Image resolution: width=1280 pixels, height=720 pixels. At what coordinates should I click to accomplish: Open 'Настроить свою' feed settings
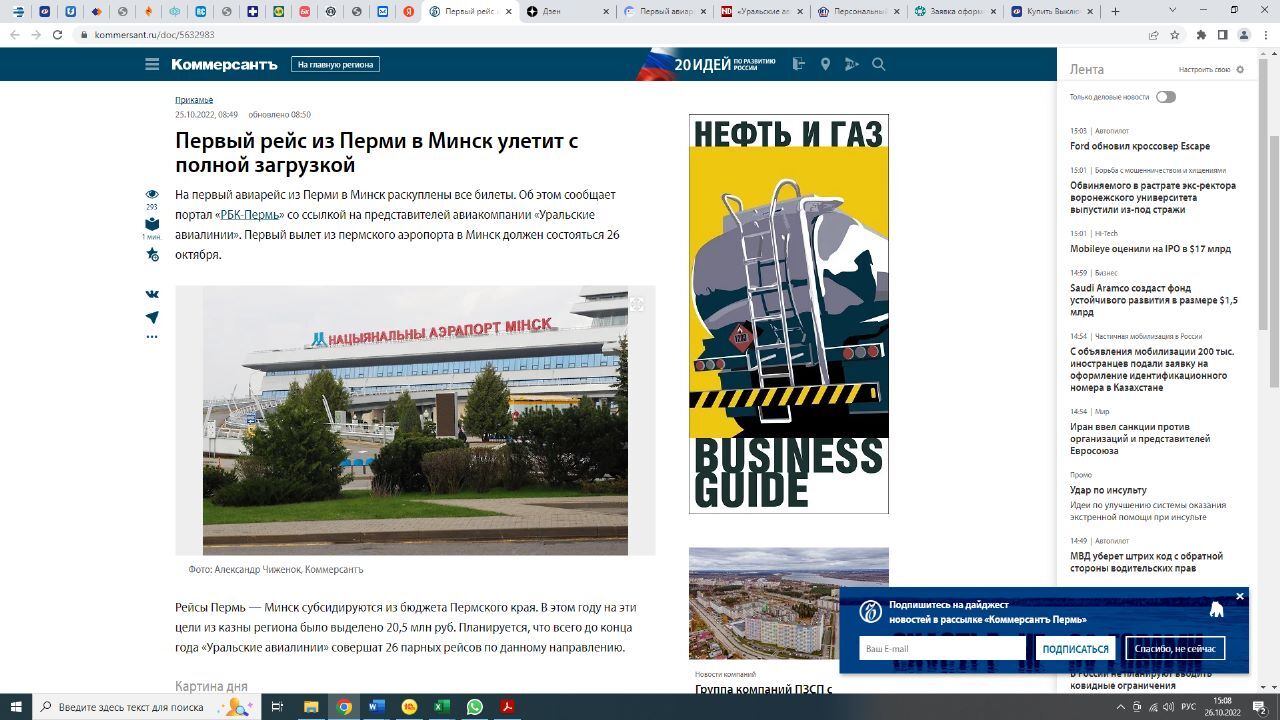(1211, 70)
